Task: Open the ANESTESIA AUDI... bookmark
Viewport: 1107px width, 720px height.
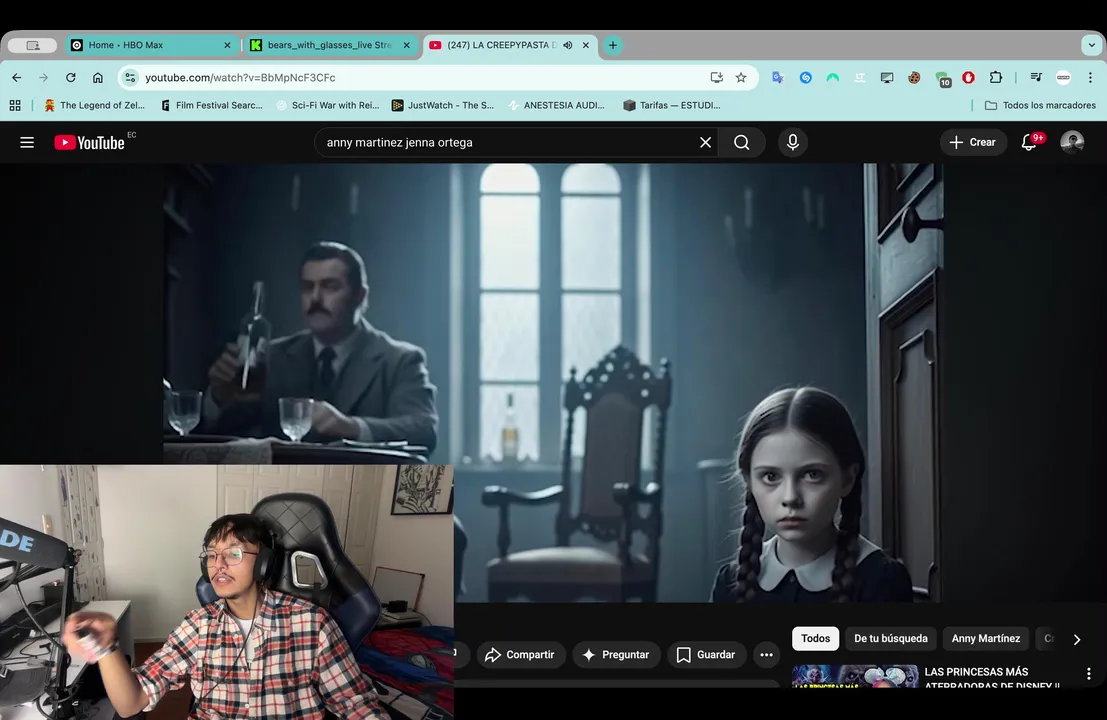Action: click(x=556, y=105)
